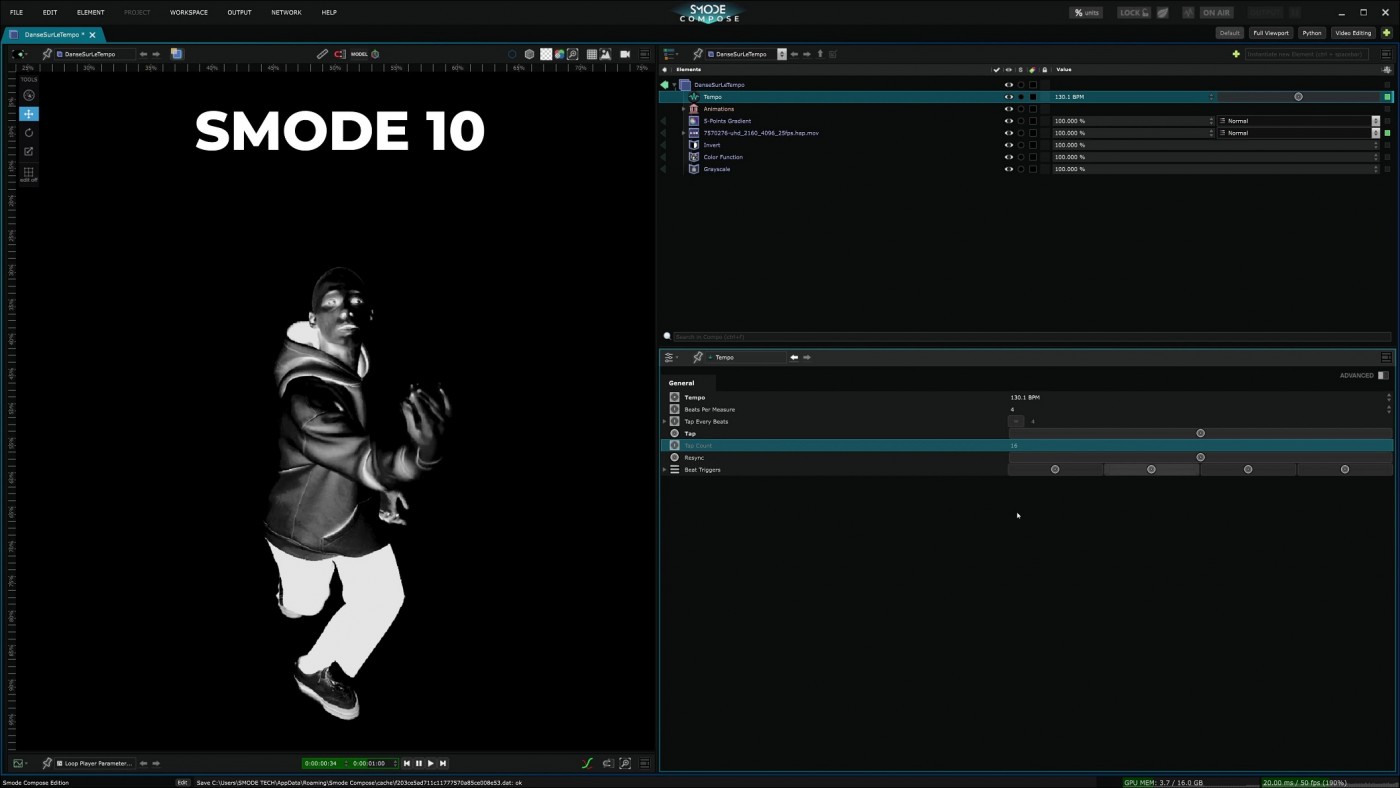Screen dimensions: 1400x788
Task: Open the DanseSurLeTempo selector in the element tree header
Action: [x=744, y=54]
